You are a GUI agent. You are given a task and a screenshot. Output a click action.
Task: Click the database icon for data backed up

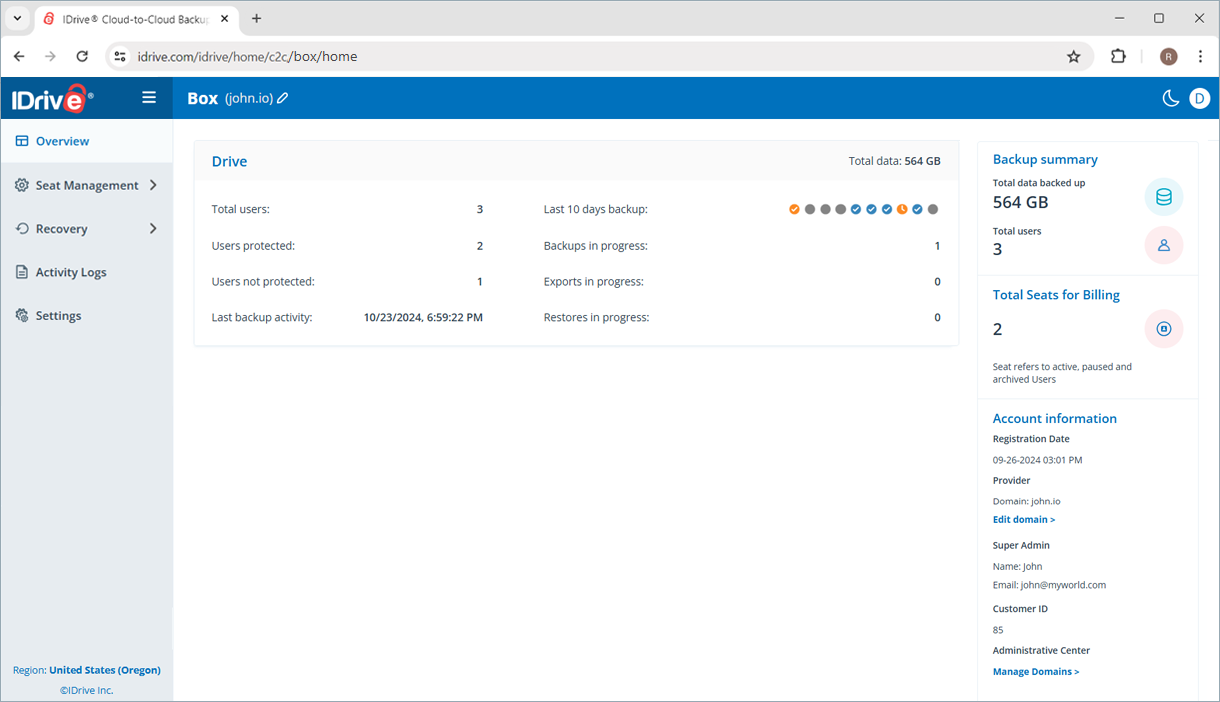[1163, 197]
